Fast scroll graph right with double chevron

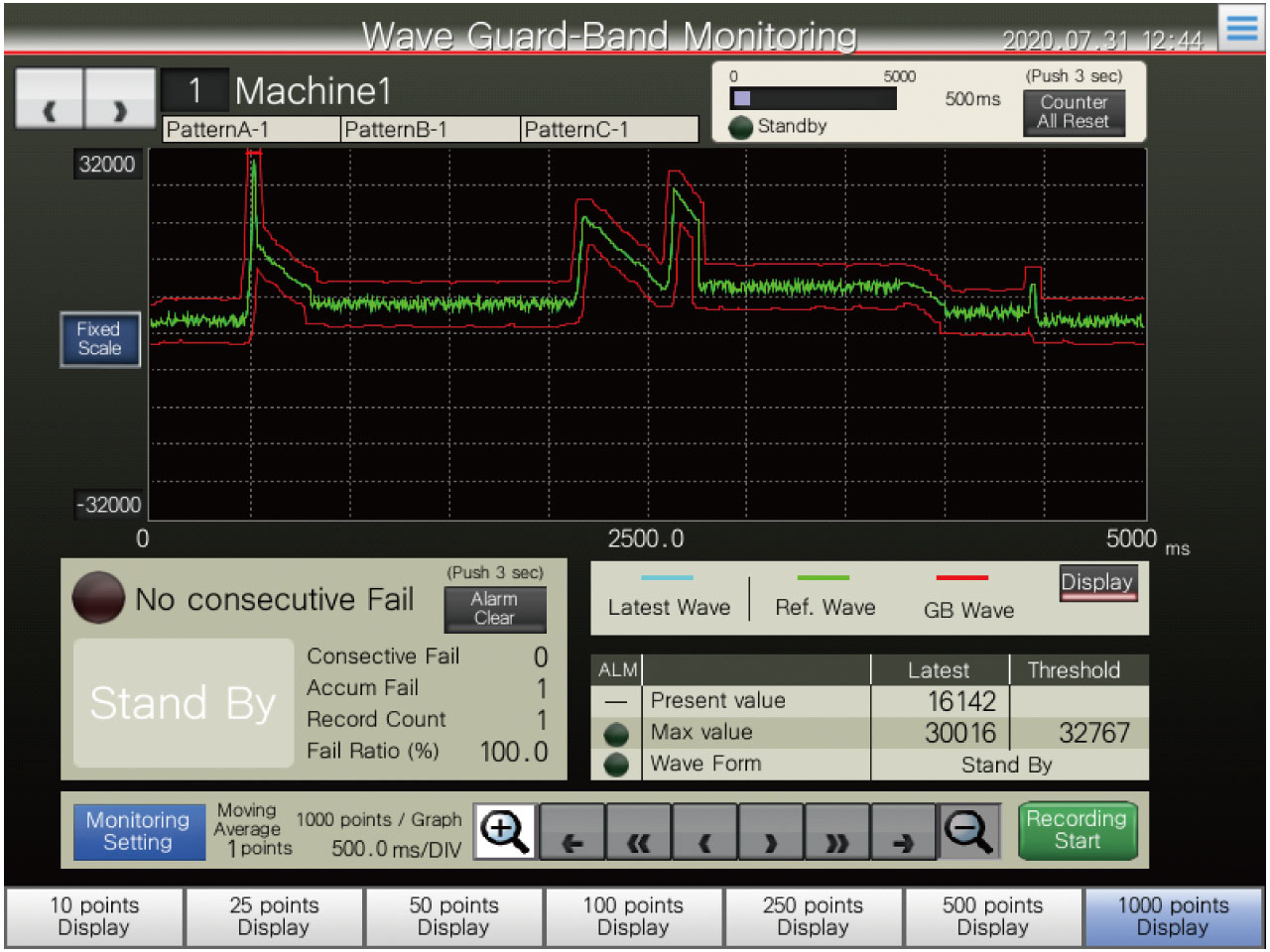point(836,832)
